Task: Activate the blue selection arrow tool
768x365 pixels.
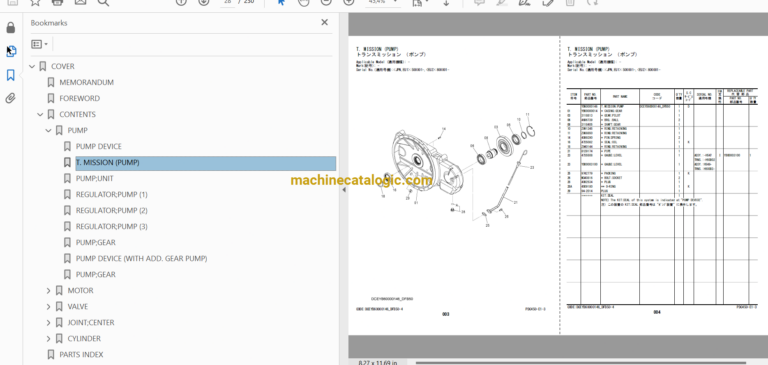Action: [281, 2]
